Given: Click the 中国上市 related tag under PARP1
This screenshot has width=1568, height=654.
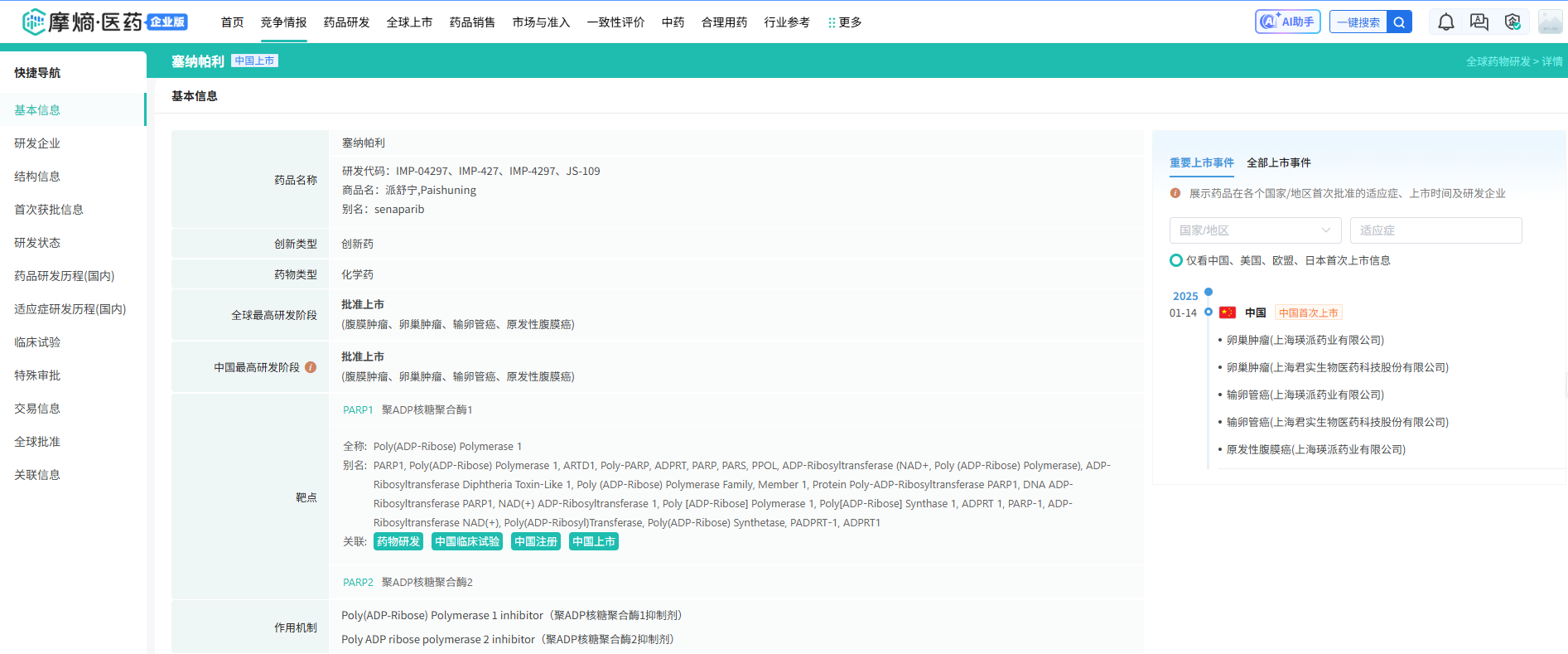Looking at the screenshot, I should pos(594,541).
